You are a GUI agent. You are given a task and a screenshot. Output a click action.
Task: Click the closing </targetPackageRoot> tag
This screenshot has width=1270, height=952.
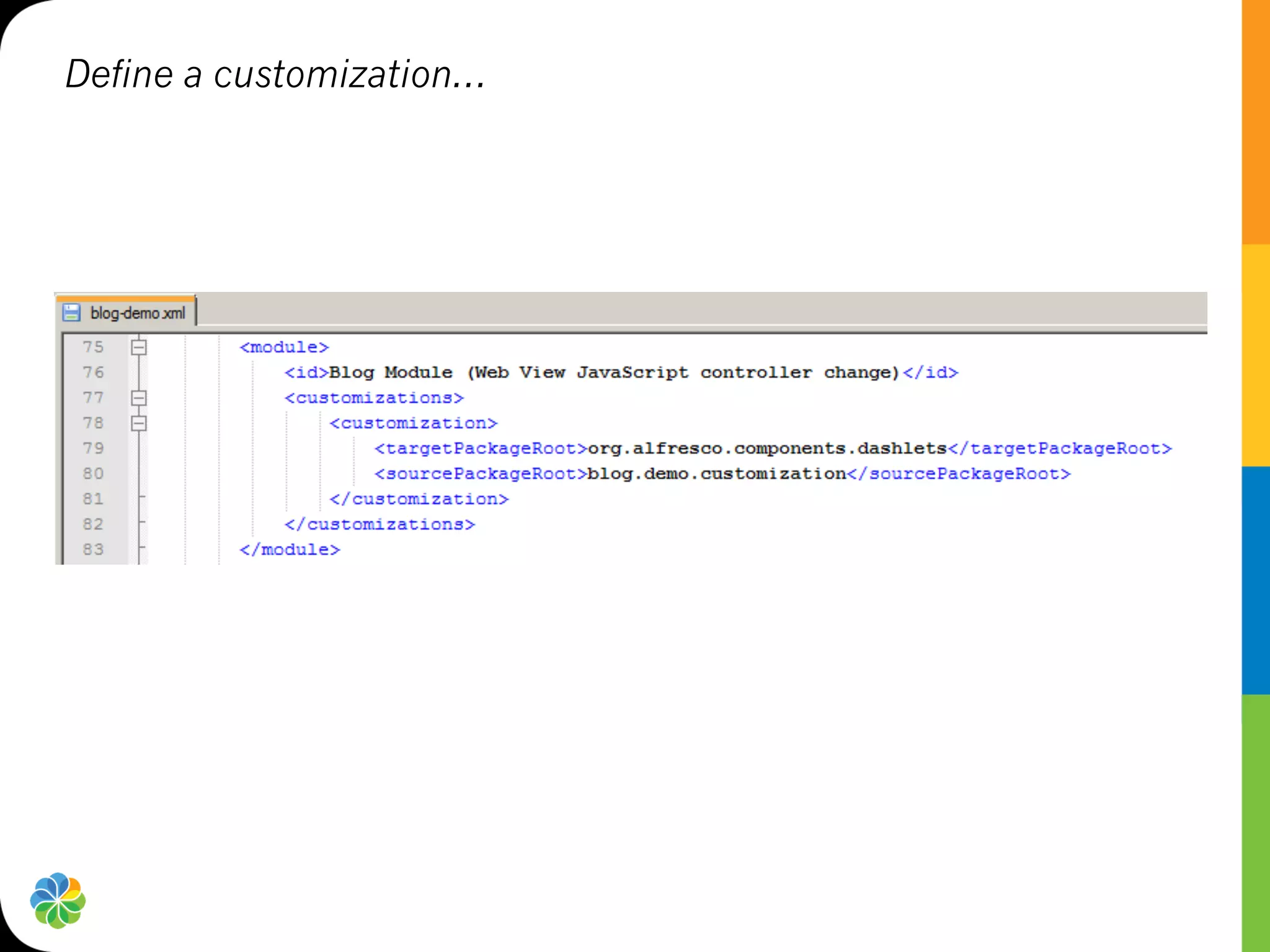click(x=1060, y=449)
